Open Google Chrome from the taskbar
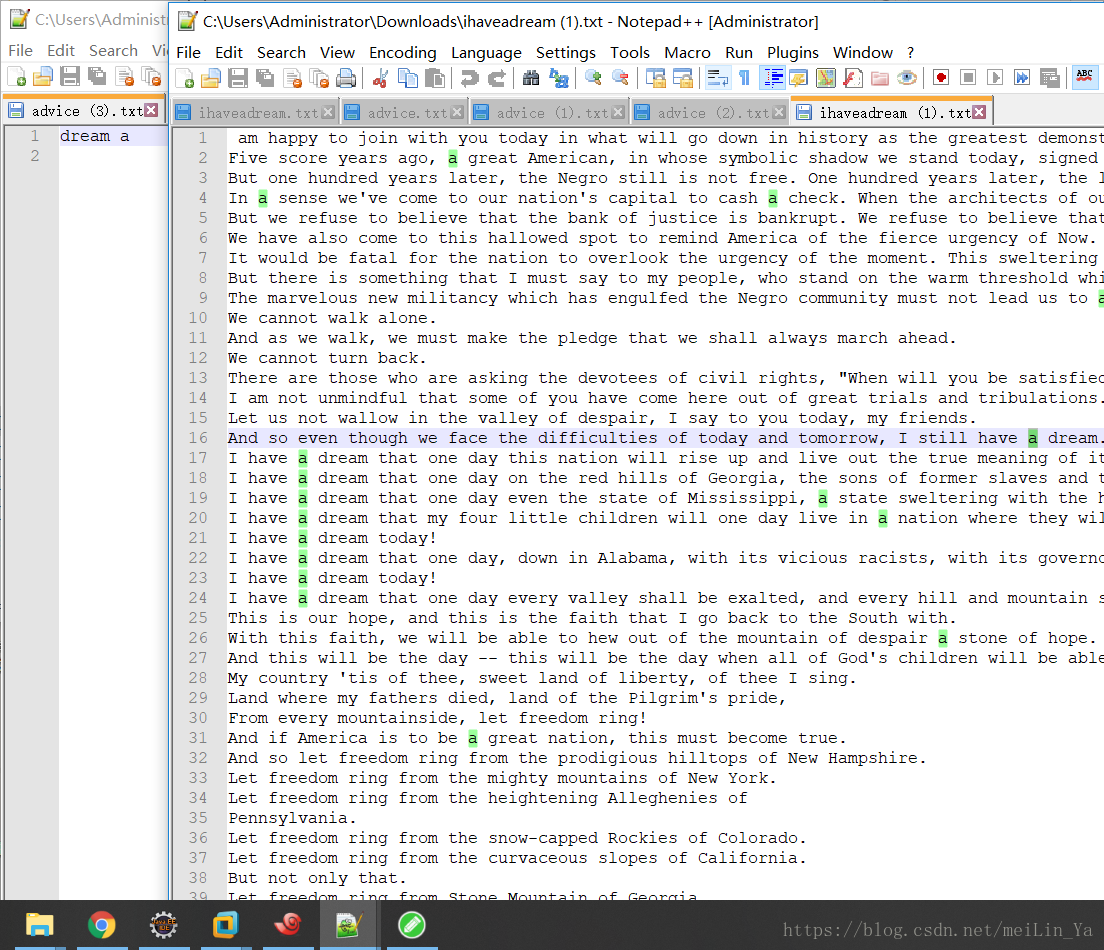This screenshot has width=1104, height=950. click(x=101, y=924)
